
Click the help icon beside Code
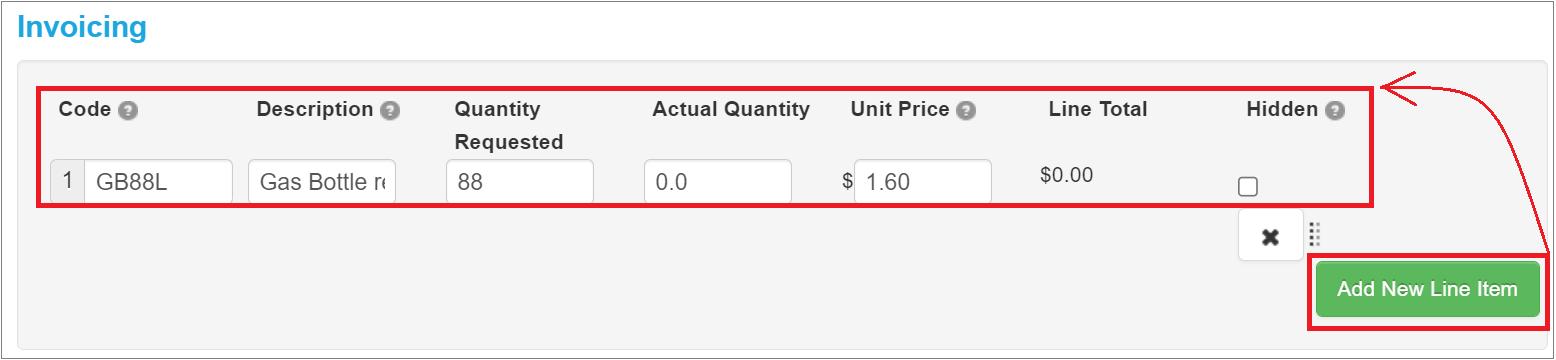pos(127,110)
